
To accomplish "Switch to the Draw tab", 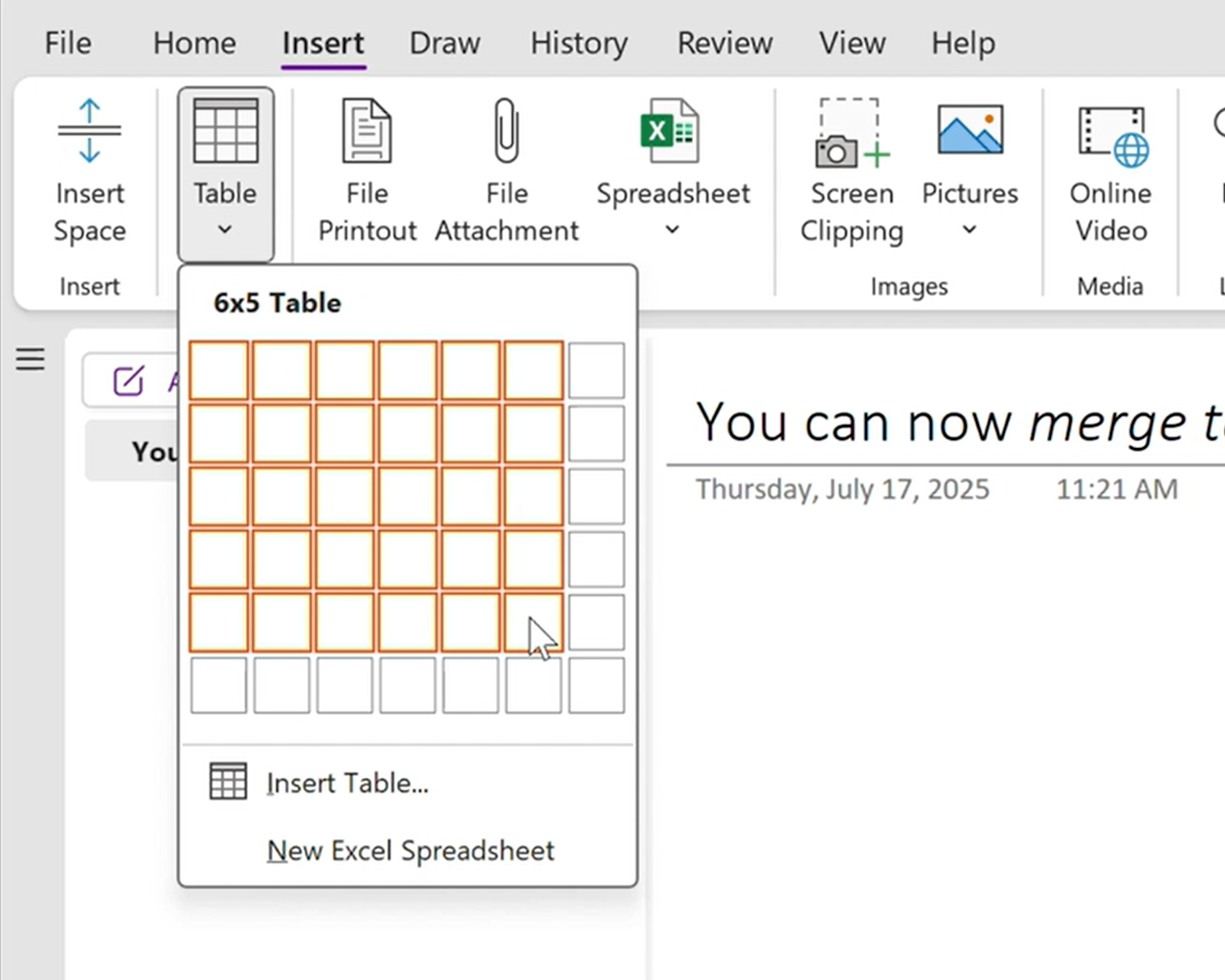I will (x=444, y=42).
